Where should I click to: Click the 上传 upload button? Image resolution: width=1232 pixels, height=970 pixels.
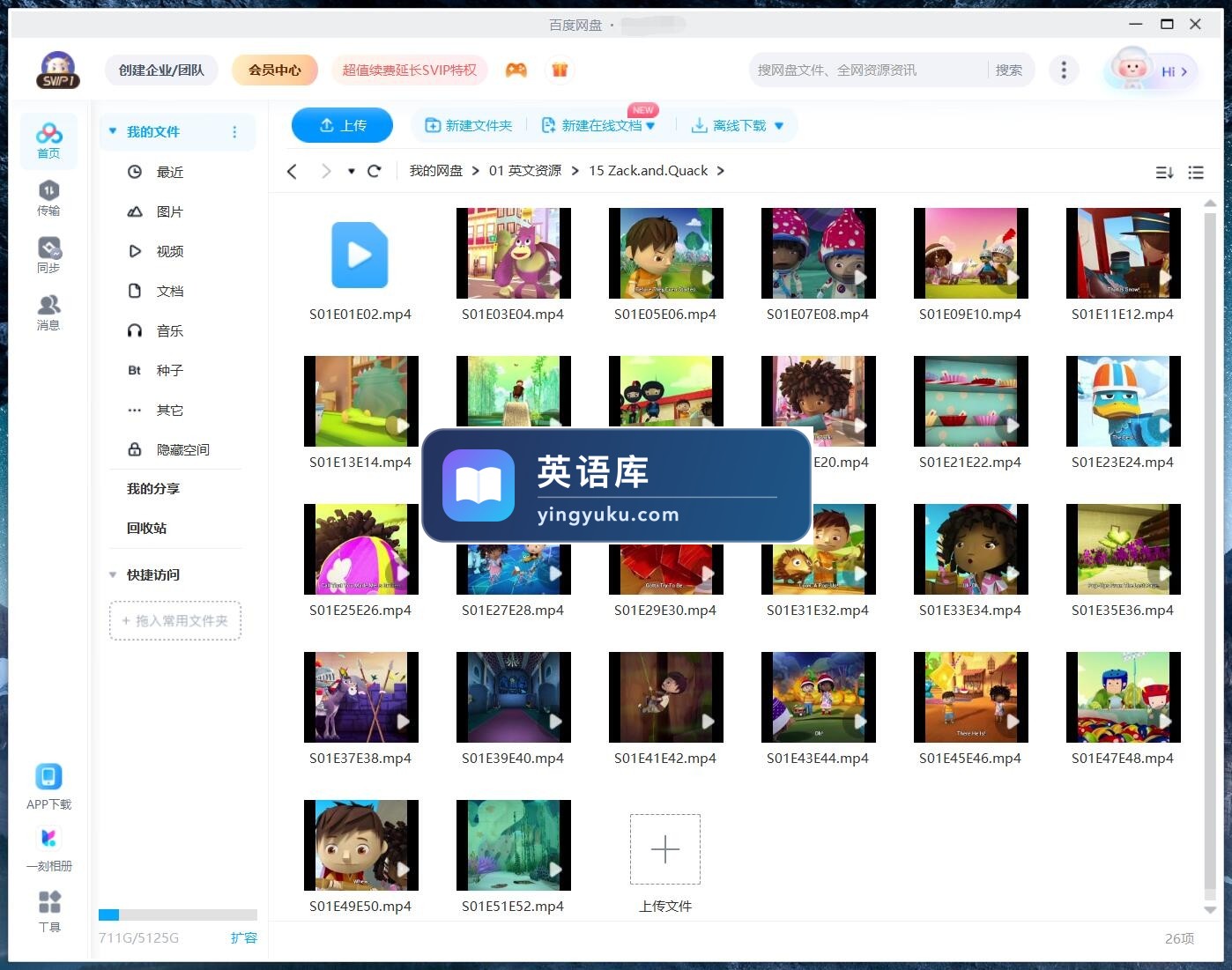click(x=342, y=125)
